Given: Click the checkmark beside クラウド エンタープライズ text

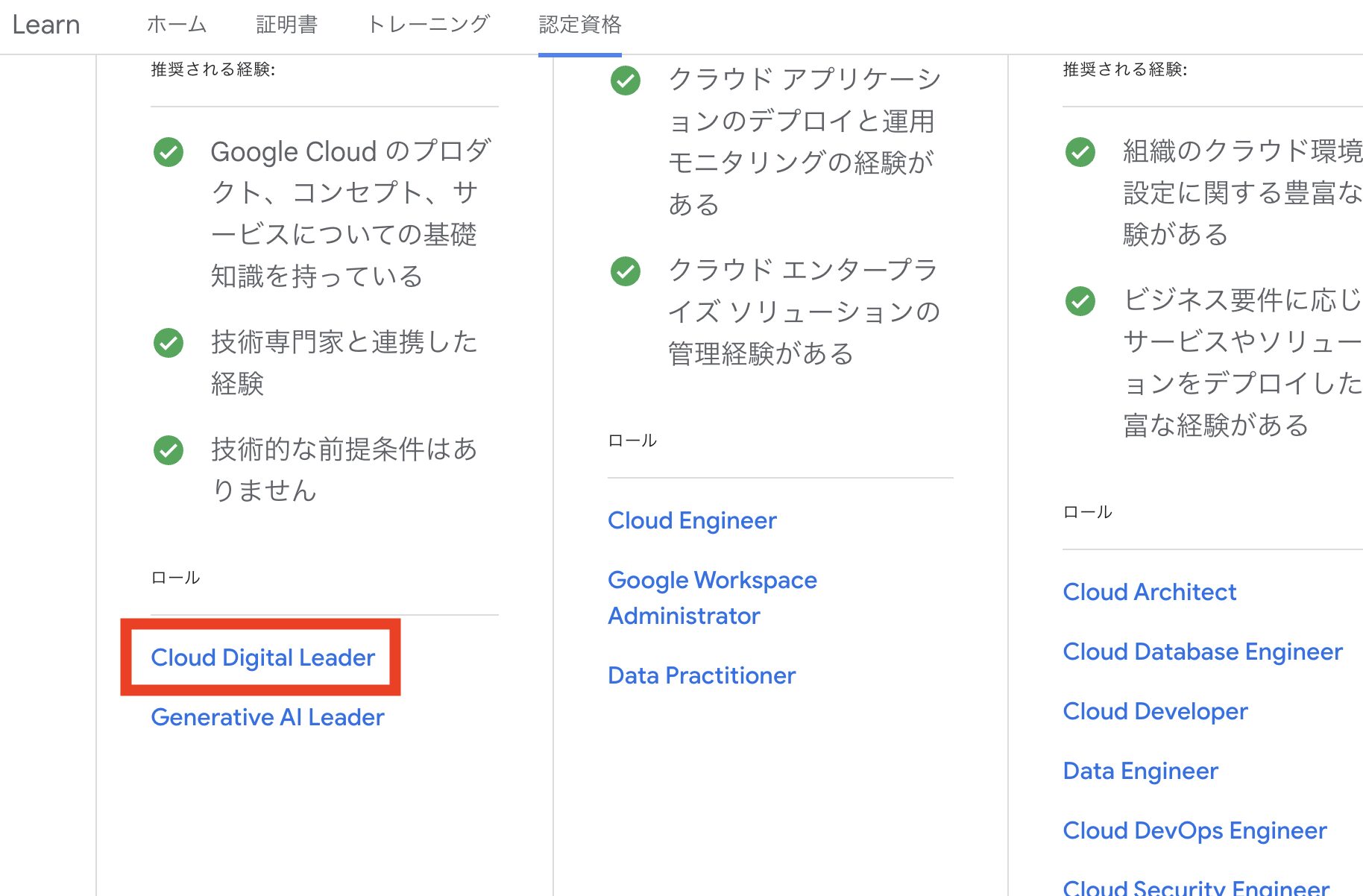Looking at the screenshot, I should 626,271.
